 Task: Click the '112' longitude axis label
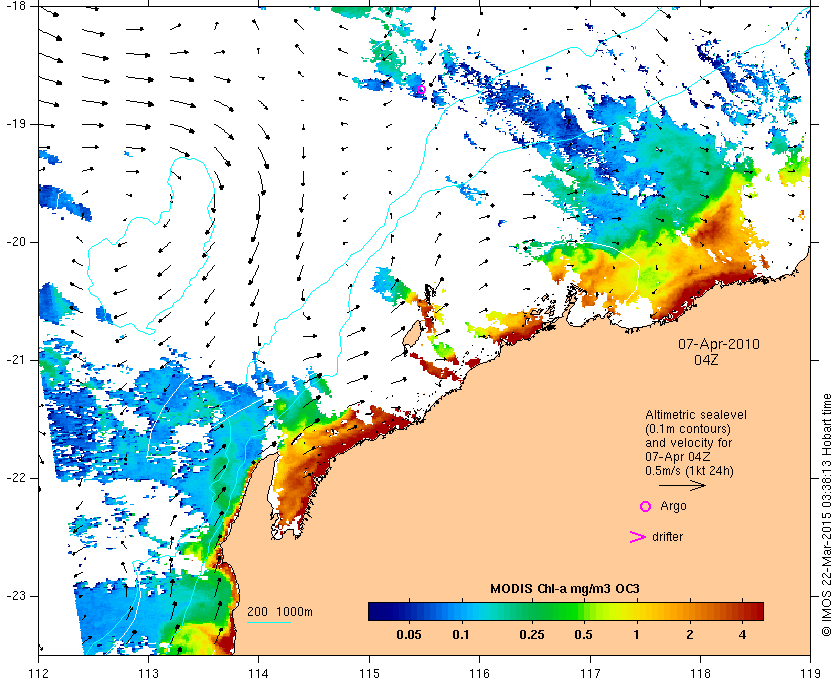click(39, 673)
